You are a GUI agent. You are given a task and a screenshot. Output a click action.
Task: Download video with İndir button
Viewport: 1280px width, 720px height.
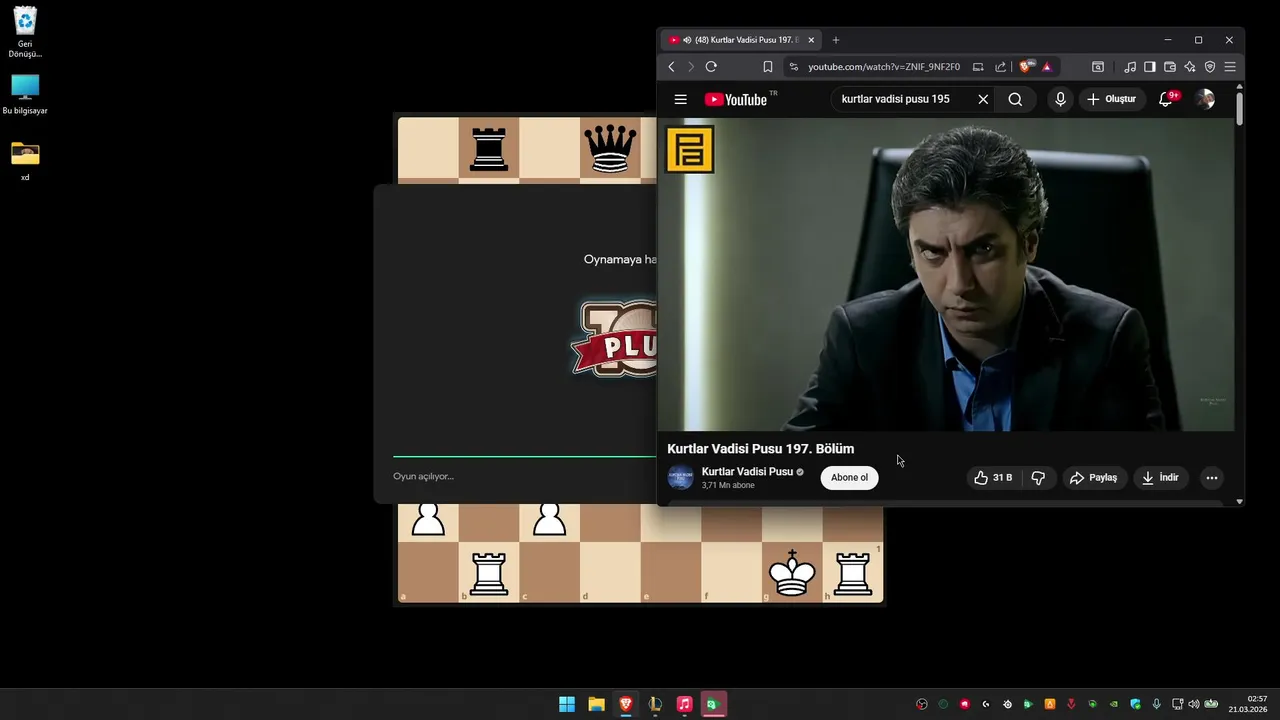click(x=1161, y=478)
